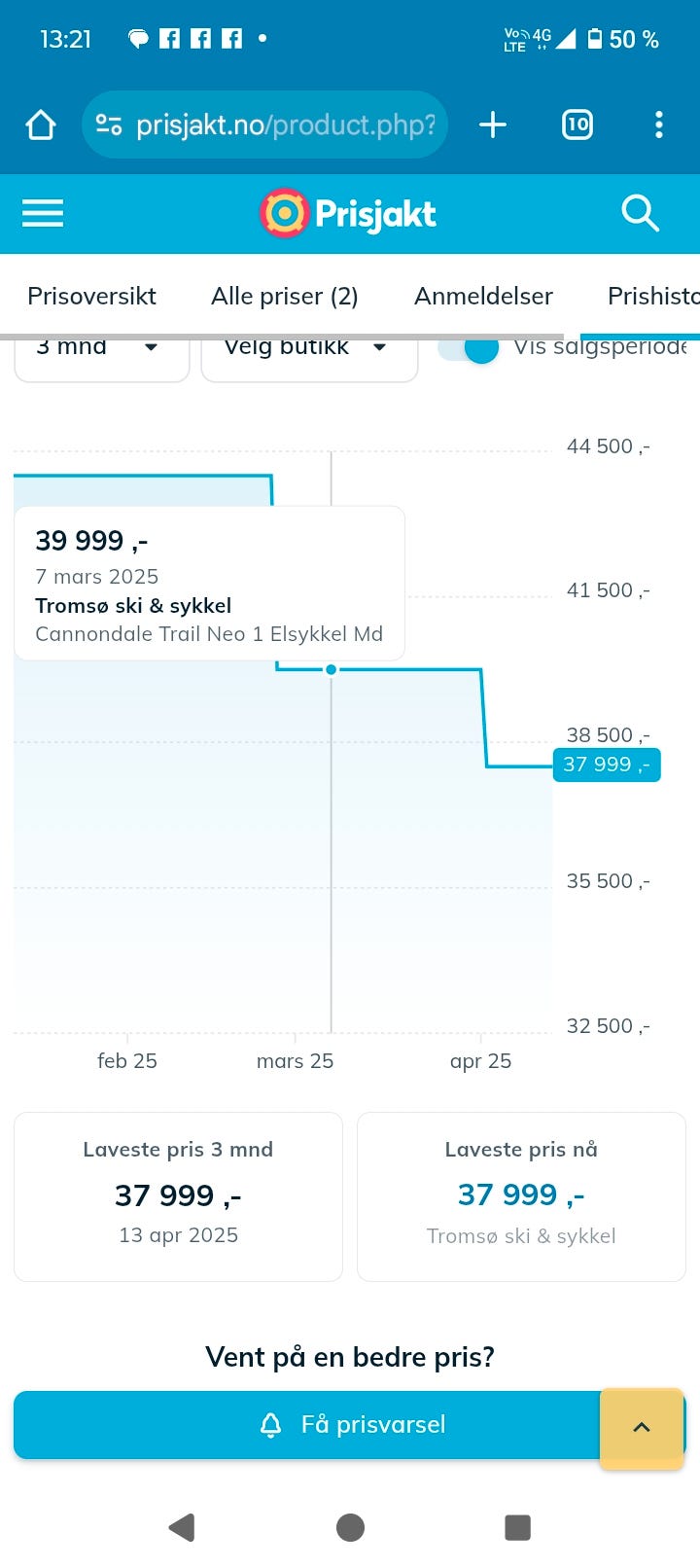The image size is (700, 1568).
Task: Tap the site info icon in address bar
Action: point(109,125)
